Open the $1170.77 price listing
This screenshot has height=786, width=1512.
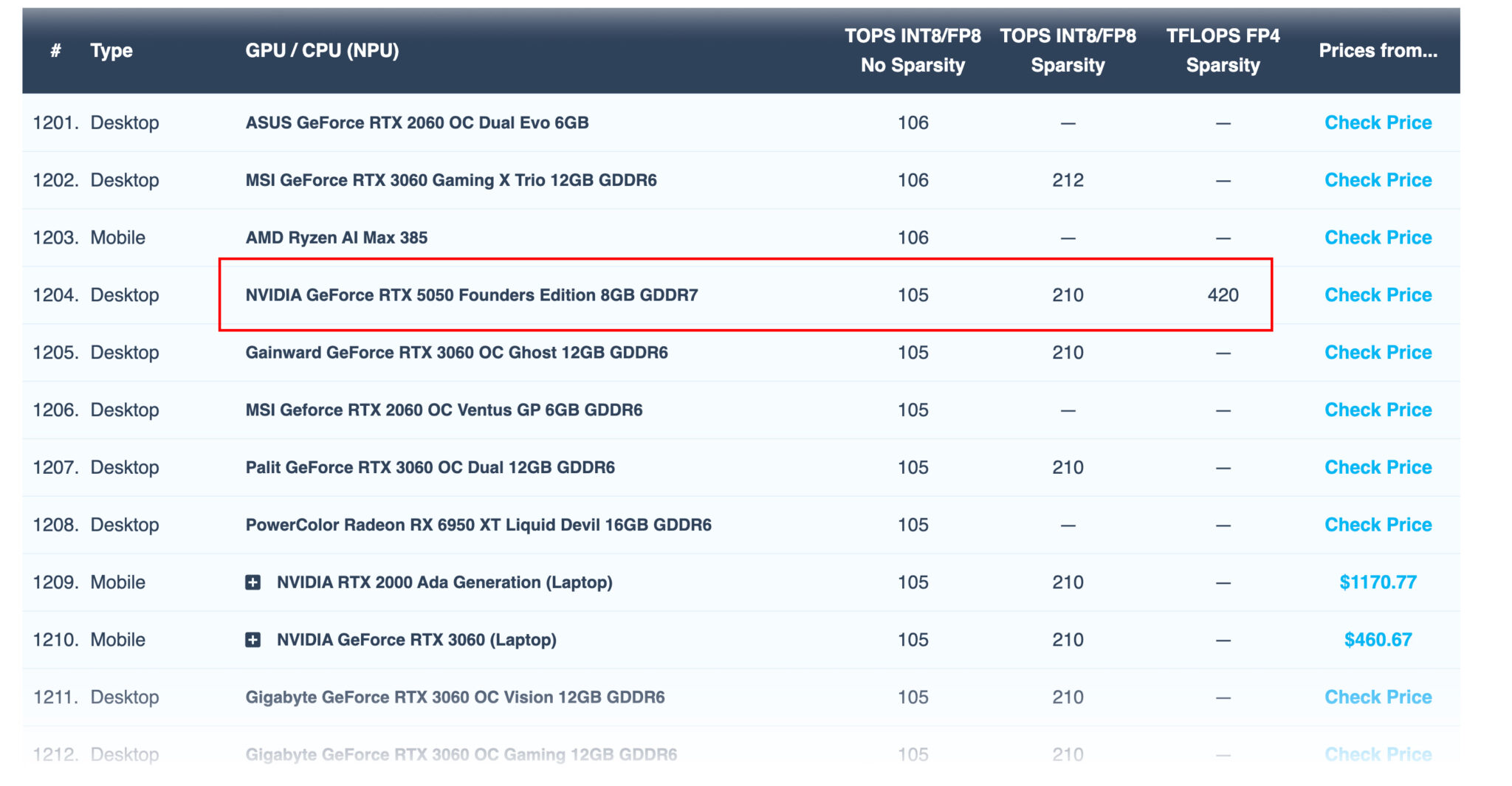coord(1377,582)
